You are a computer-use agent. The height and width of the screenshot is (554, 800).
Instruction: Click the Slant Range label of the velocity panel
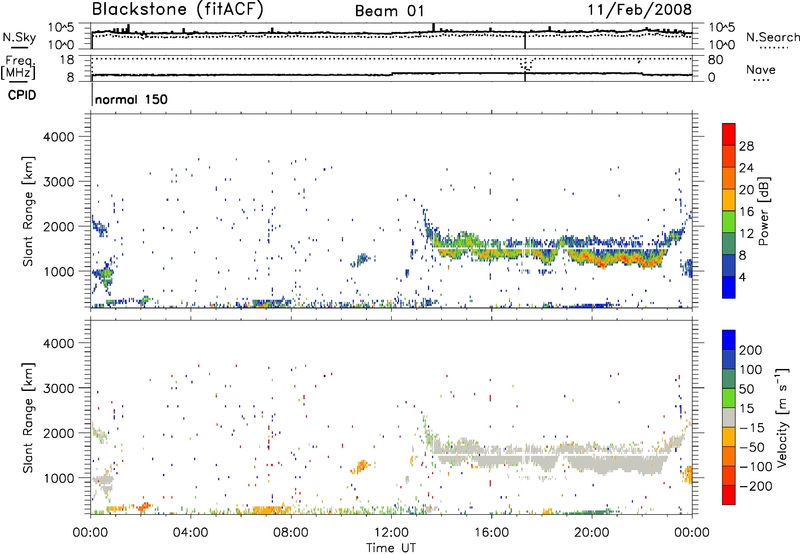[x=28, y=418]
